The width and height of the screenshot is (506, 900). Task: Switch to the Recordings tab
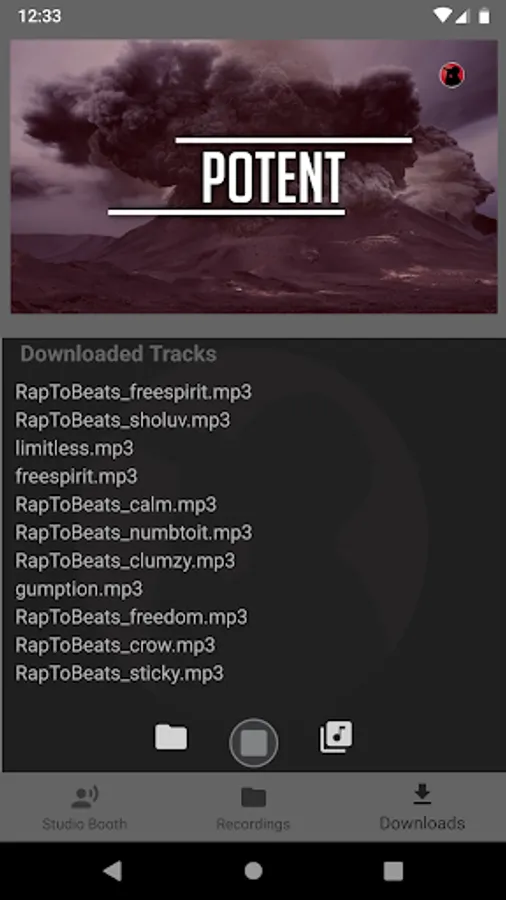tap(253, 808)
